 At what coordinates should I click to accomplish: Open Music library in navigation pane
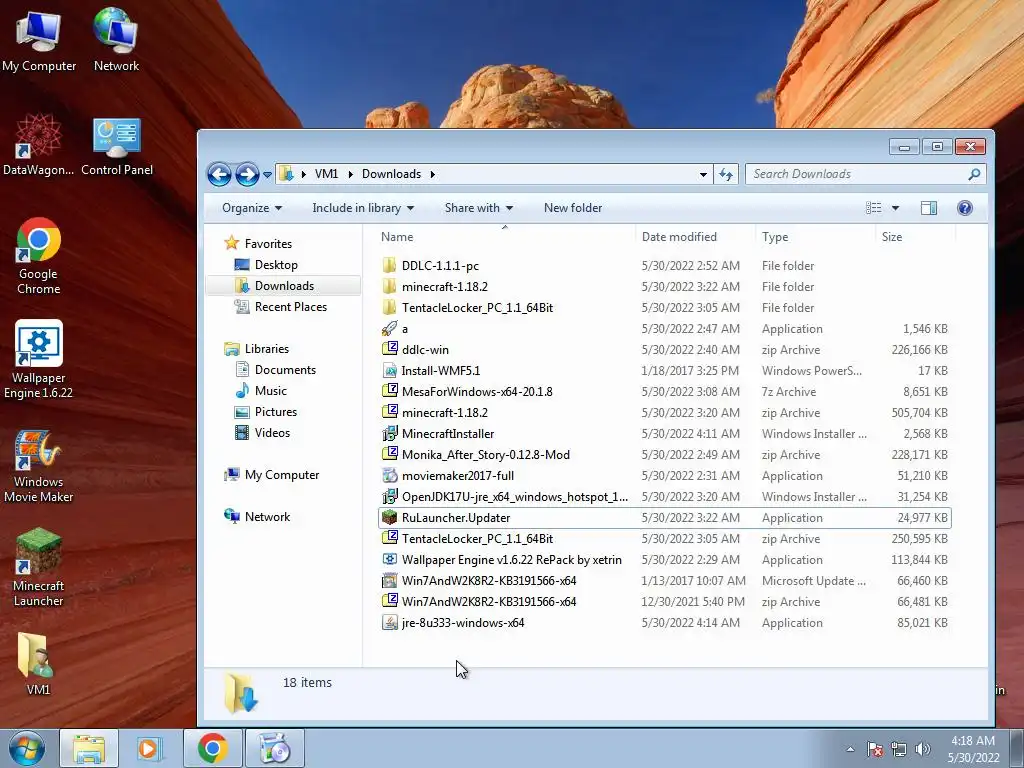click(270, 391)
